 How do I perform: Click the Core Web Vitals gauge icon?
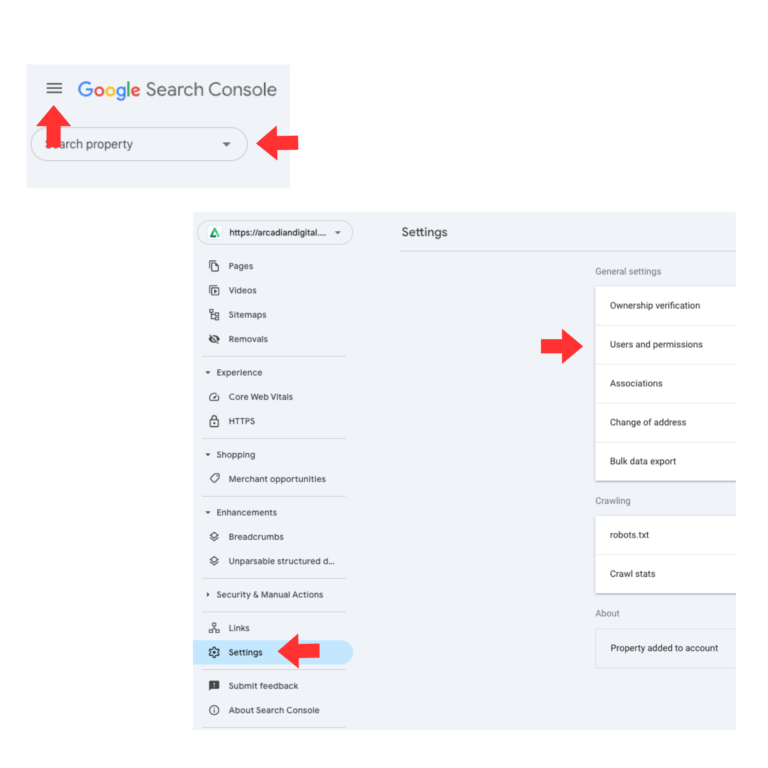[214, 397]
